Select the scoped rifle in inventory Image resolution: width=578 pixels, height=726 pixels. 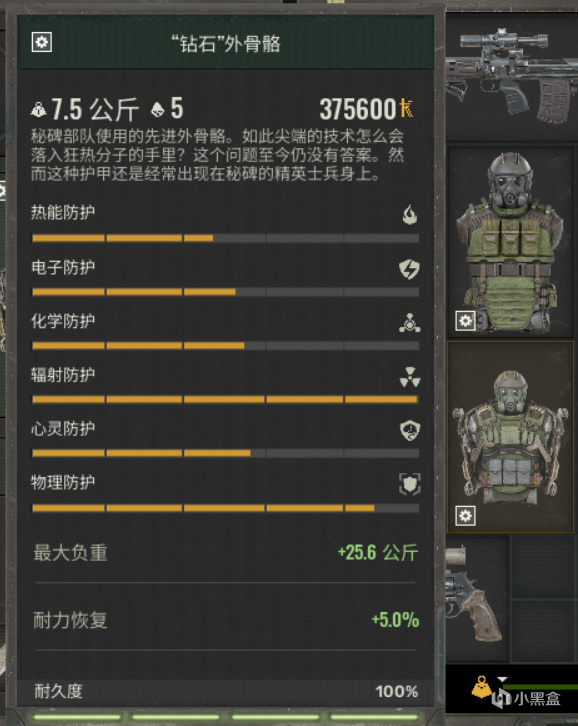pyautogui.click(x=512, y=76)
